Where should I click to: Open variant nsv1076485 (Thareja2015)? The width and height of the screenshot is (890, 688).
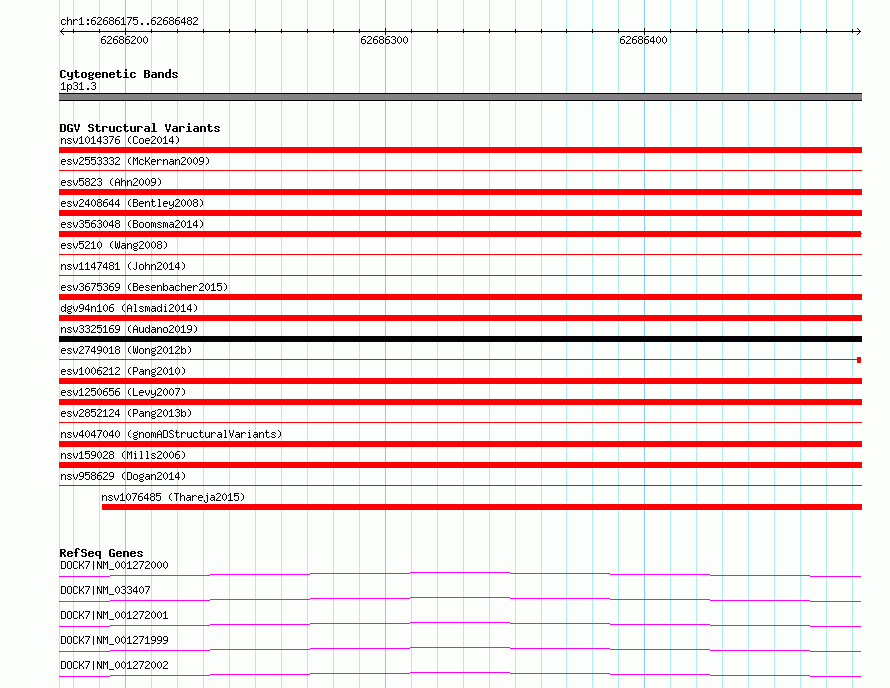click(x=173, y=497)
